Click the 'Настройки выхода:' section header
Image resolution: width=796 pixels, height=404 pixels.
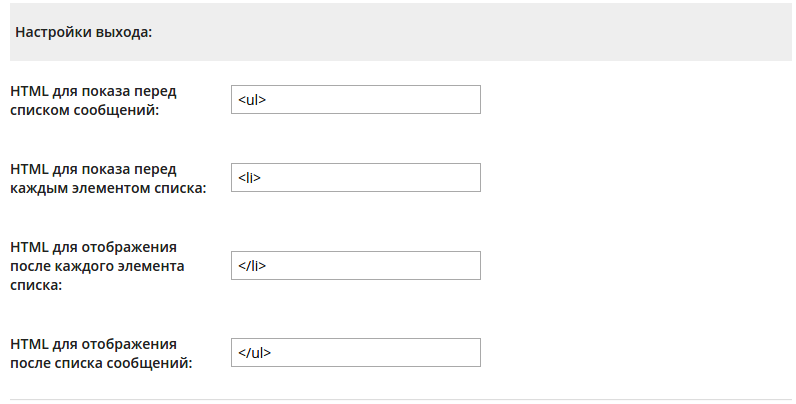tap(83, 32)
